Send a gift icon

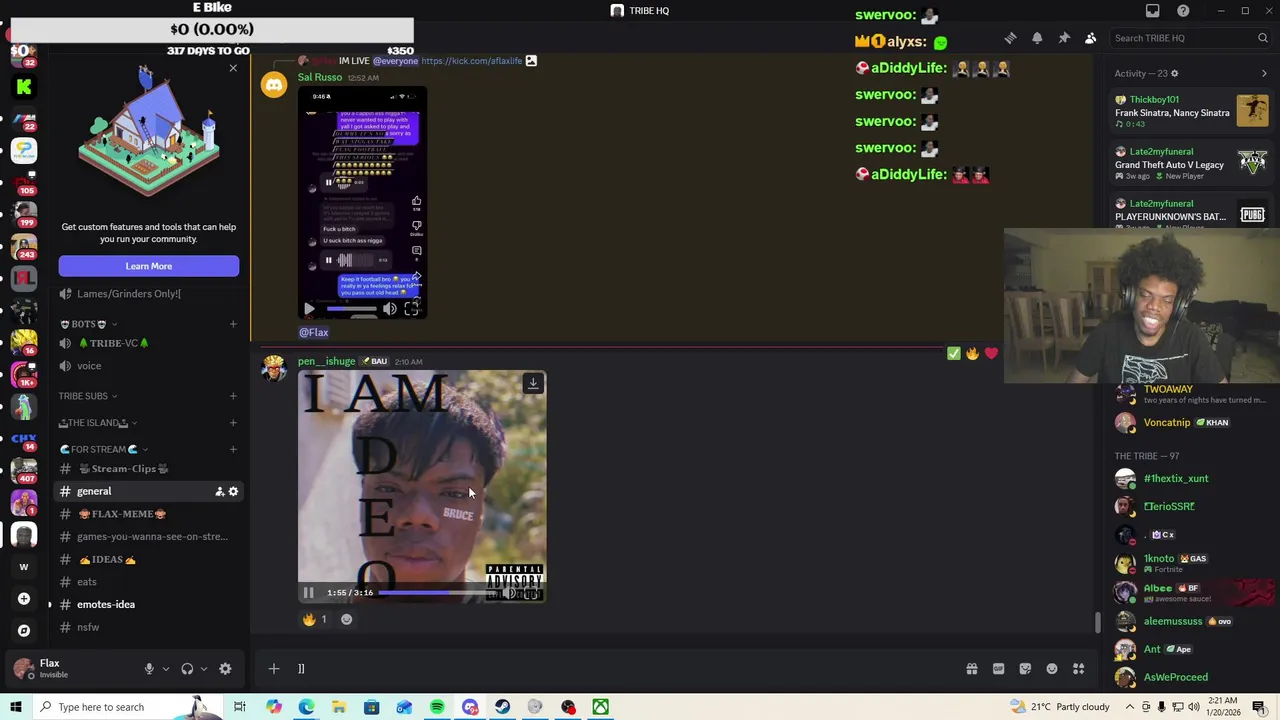[971, 669]
